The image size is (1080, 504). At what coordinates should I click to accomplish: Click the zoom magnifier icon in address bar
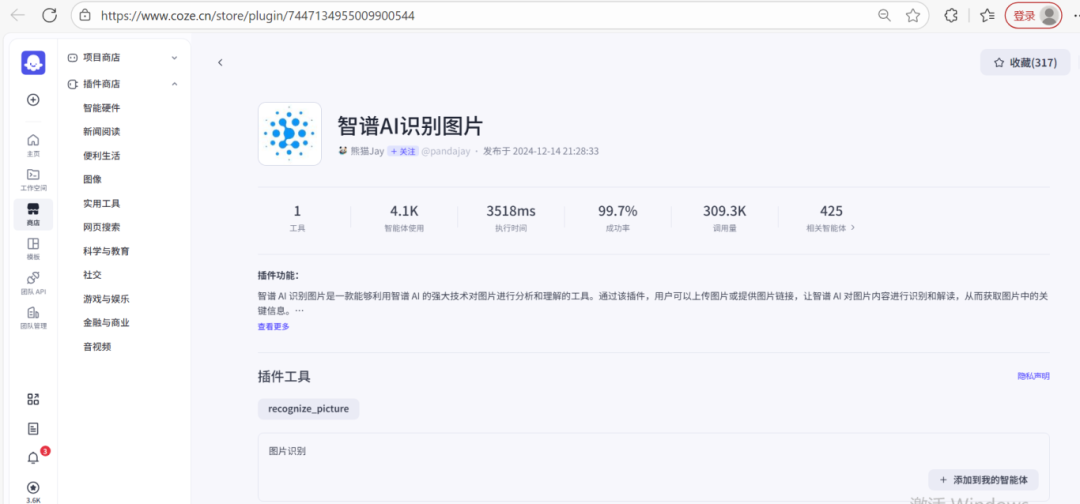(884, 15)
